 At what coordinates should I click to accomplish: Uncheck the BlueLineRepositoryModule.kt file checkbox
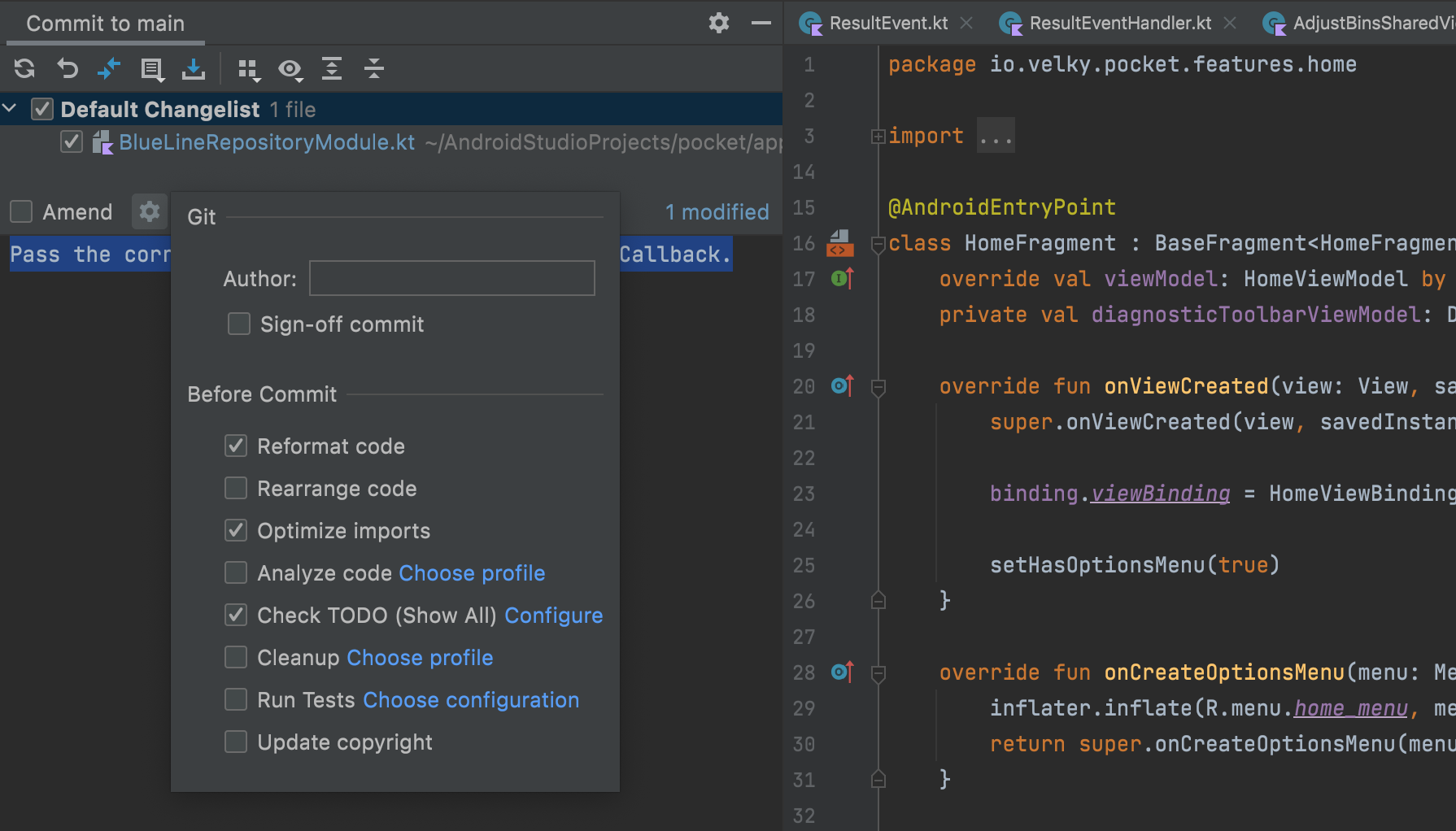[72, 142]
